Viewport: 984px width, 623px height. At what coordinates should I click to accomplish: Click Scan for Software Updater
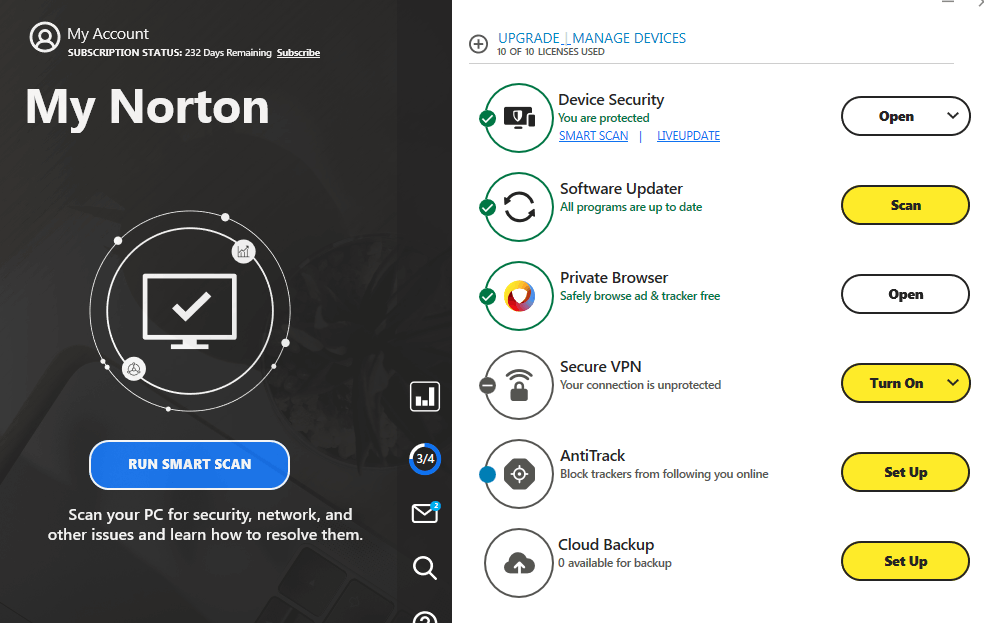click(x=906, y=205)
